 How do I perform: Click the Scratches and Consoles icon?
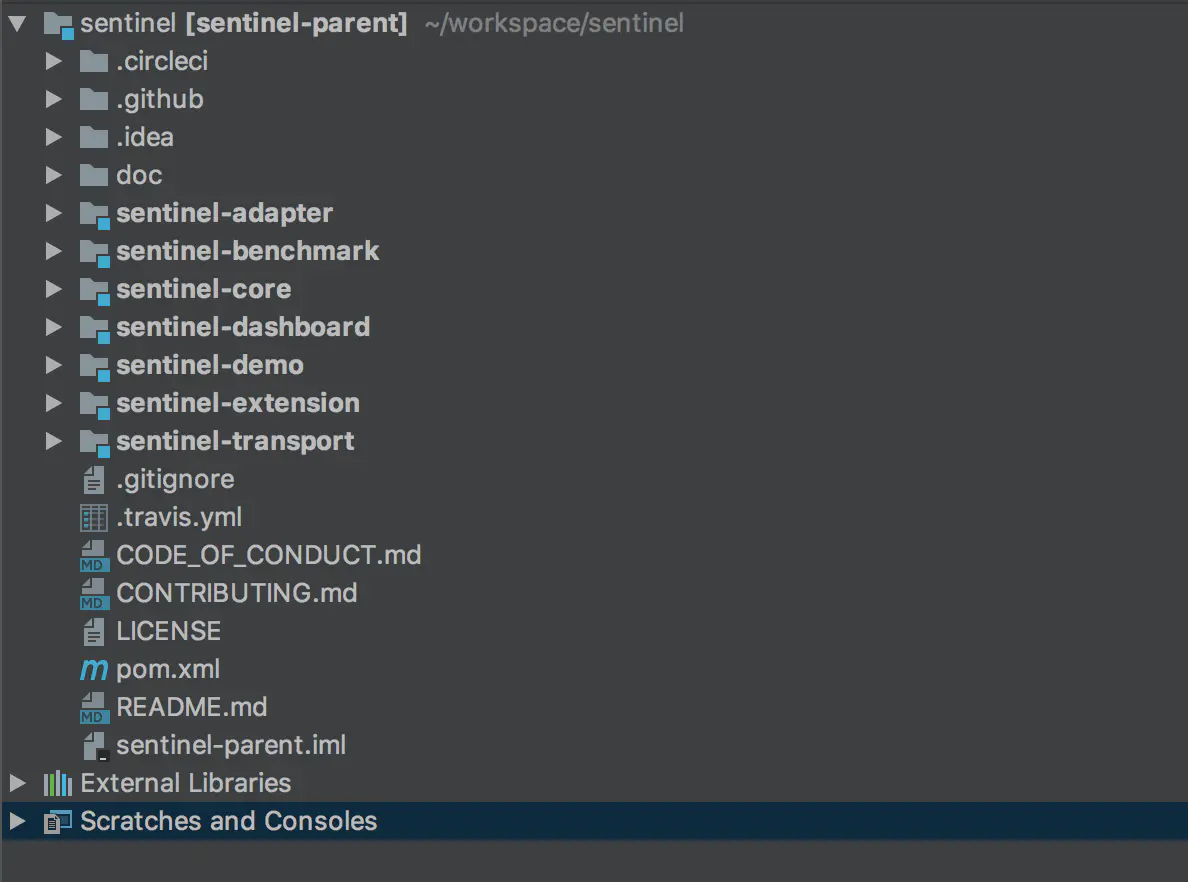click(x=57, y=821)
